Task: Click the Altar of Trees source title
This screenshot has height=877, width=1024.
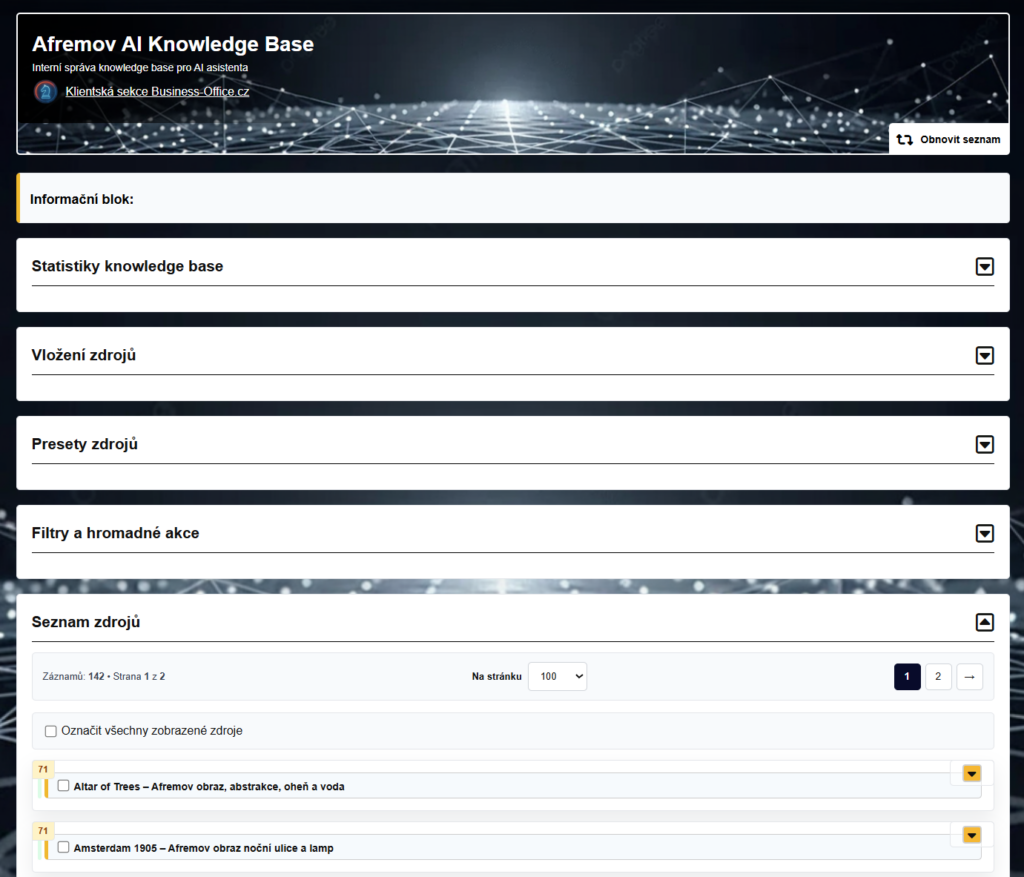Action: [208, 787]
